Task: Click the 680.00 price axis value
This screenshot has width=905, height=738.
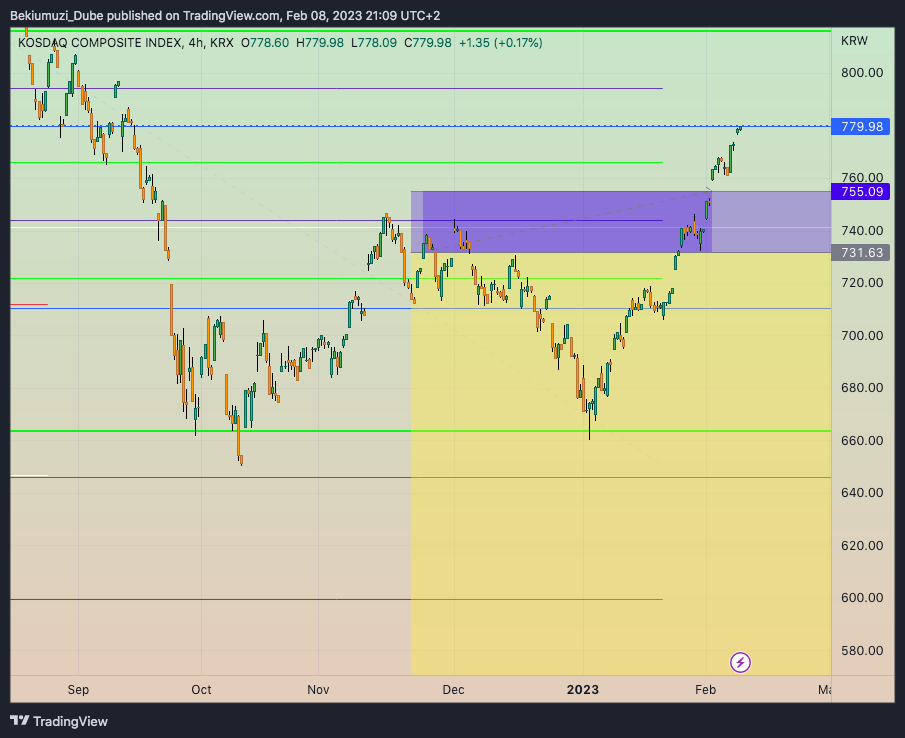Action: (x=862, y=388)
